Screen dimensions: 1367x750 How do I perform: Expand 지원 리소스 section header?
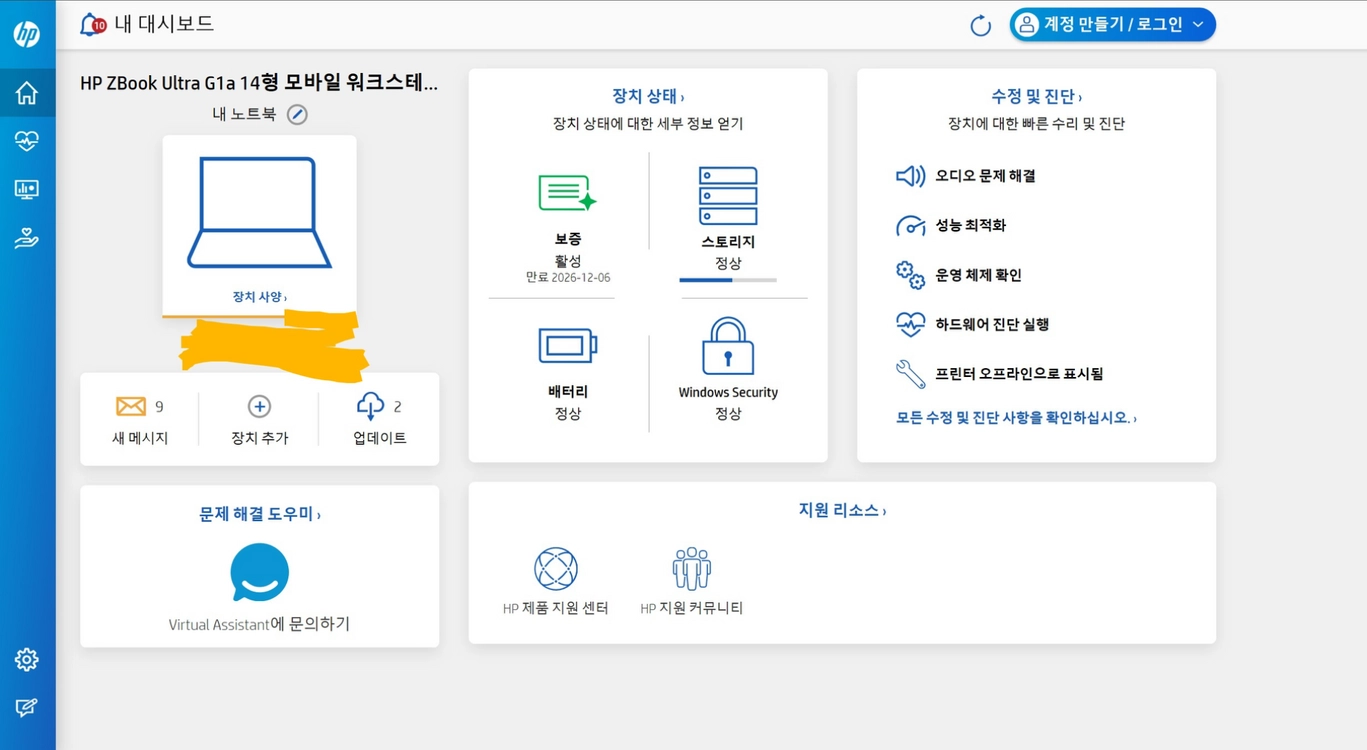click(x=842, y=510)
